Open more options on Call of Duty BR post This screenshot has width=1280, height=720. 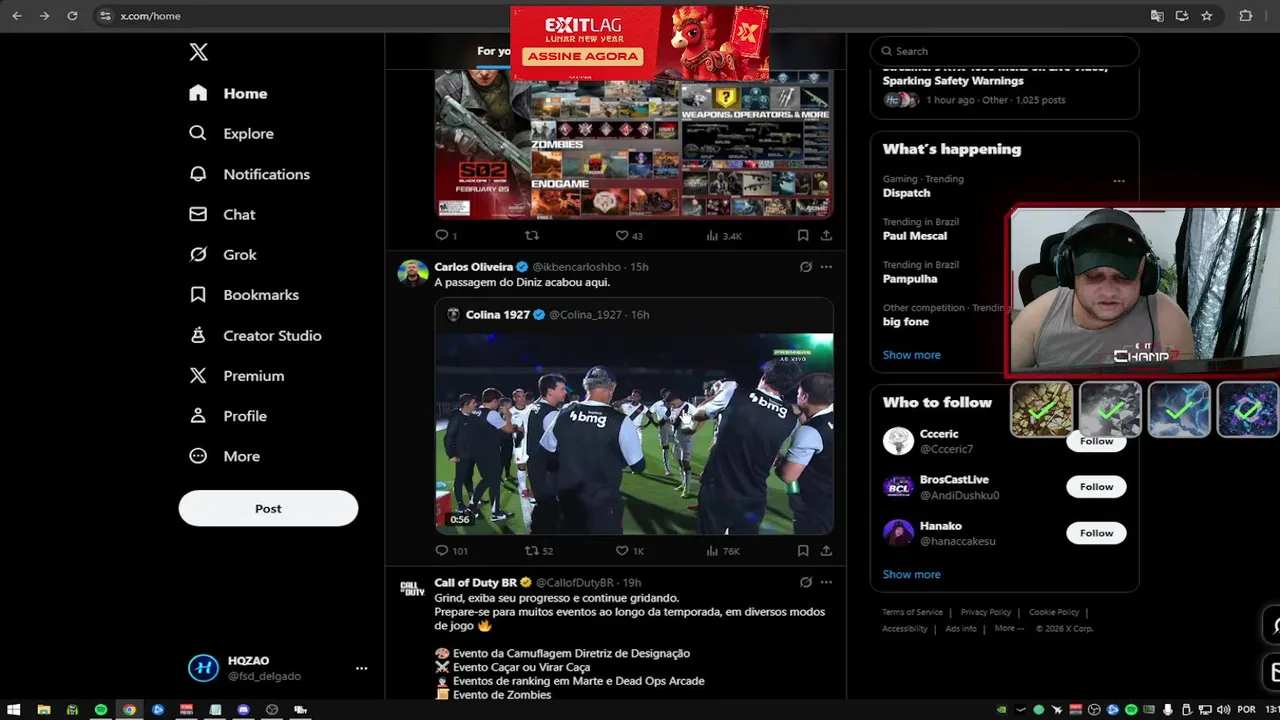click(826, 582)
